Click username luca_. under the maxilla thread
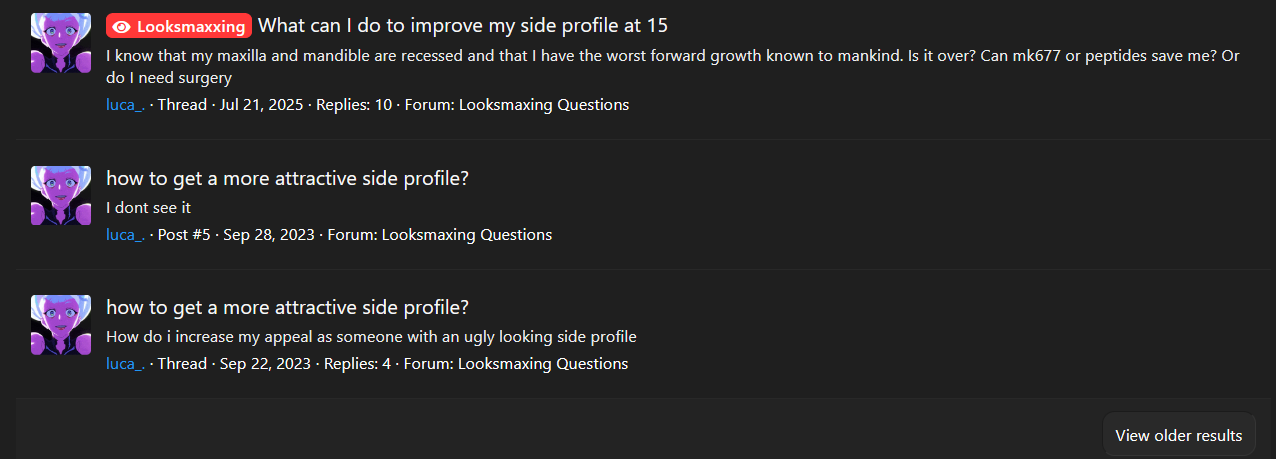Image resolution: width=1276 pixels, height=459 pixels. click(125, 105)
